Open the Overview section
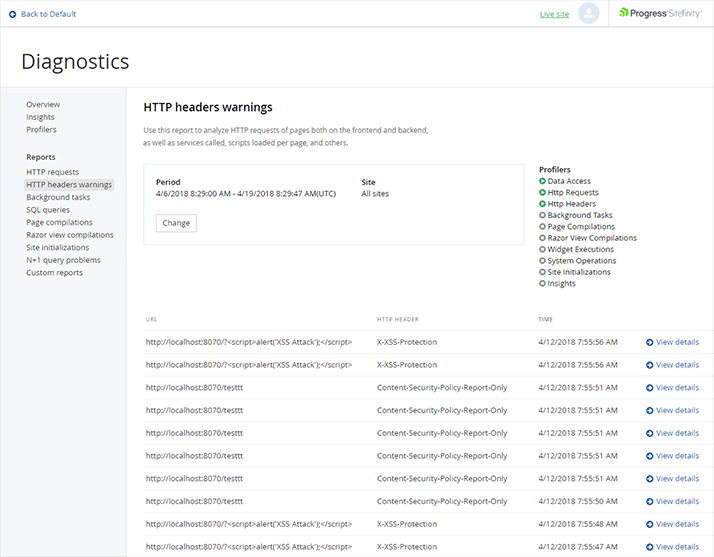The image size is (714, 557). tap(43, 104)
